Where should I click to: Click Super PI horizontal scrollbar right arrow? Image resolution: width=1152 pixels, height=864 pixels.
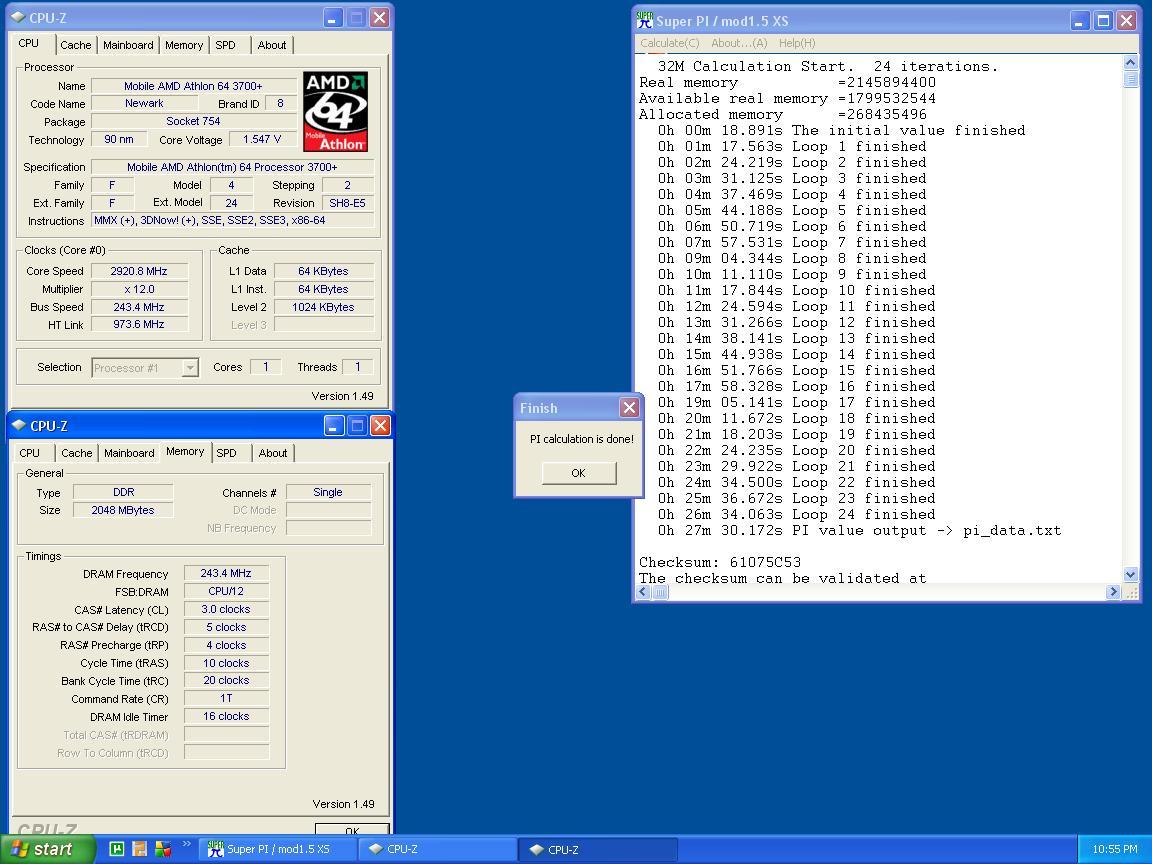1113,591
